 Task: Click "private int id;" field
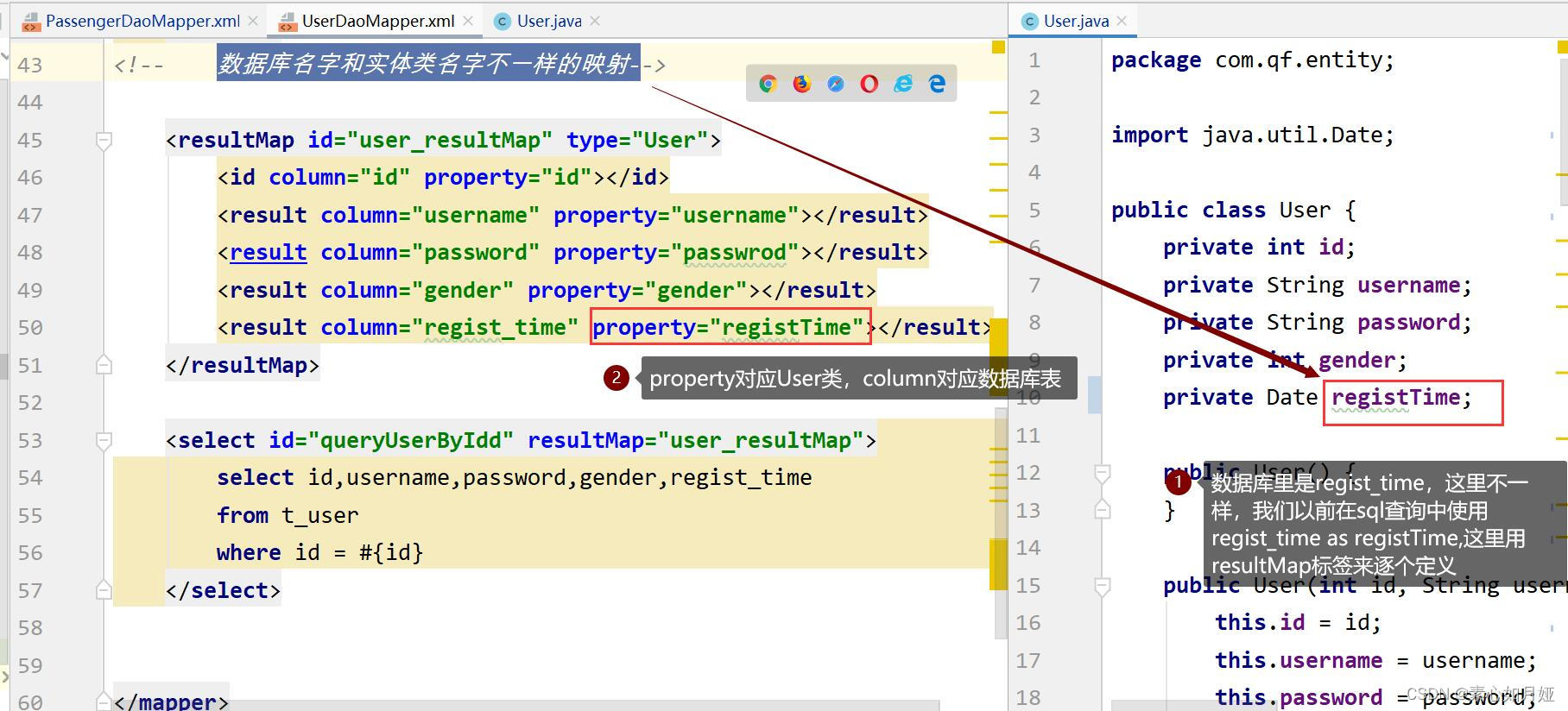[x=1260, y=247]
